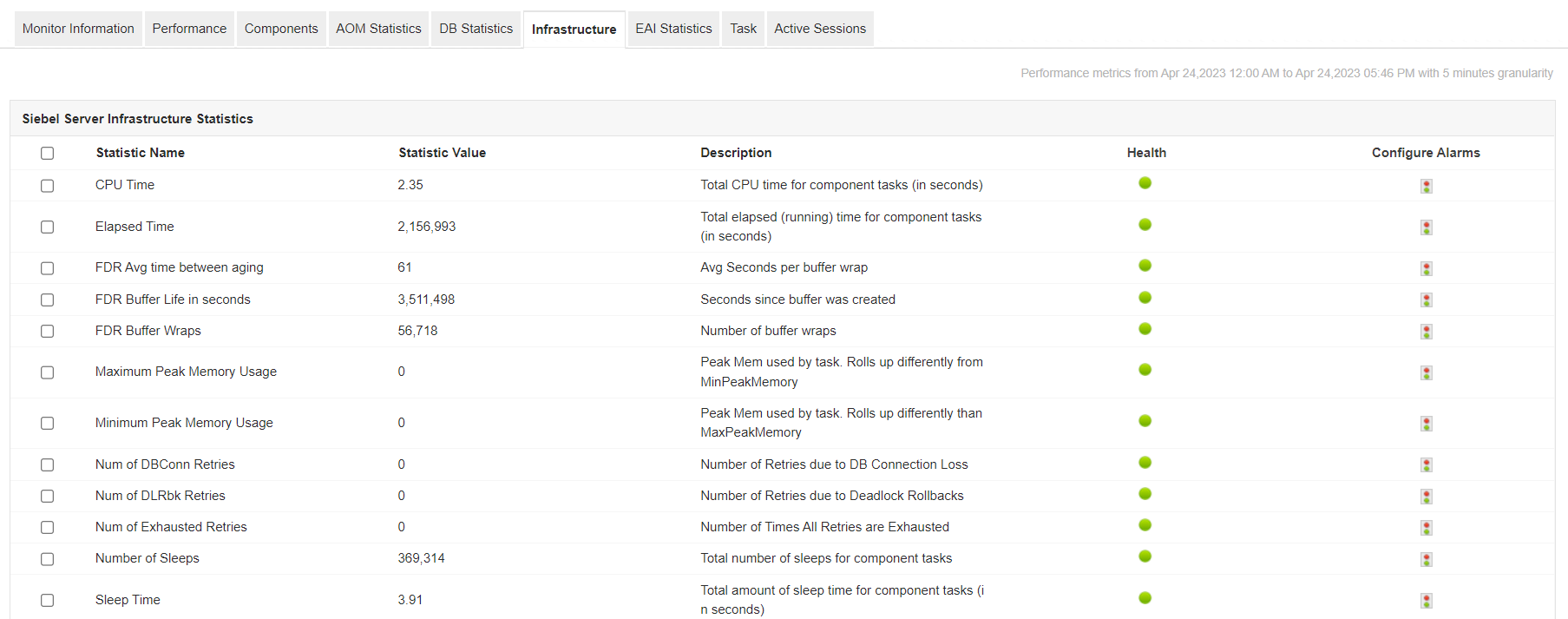Click health dot for FDR Avg time between aging
The image size is (1568, 619).
(x=1145, y=266)
